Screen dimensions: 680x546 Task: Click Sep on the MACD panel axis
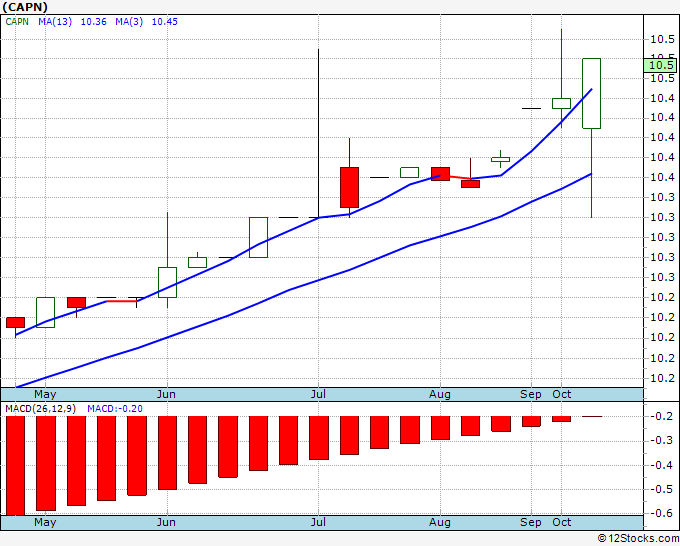click(531, 522)
